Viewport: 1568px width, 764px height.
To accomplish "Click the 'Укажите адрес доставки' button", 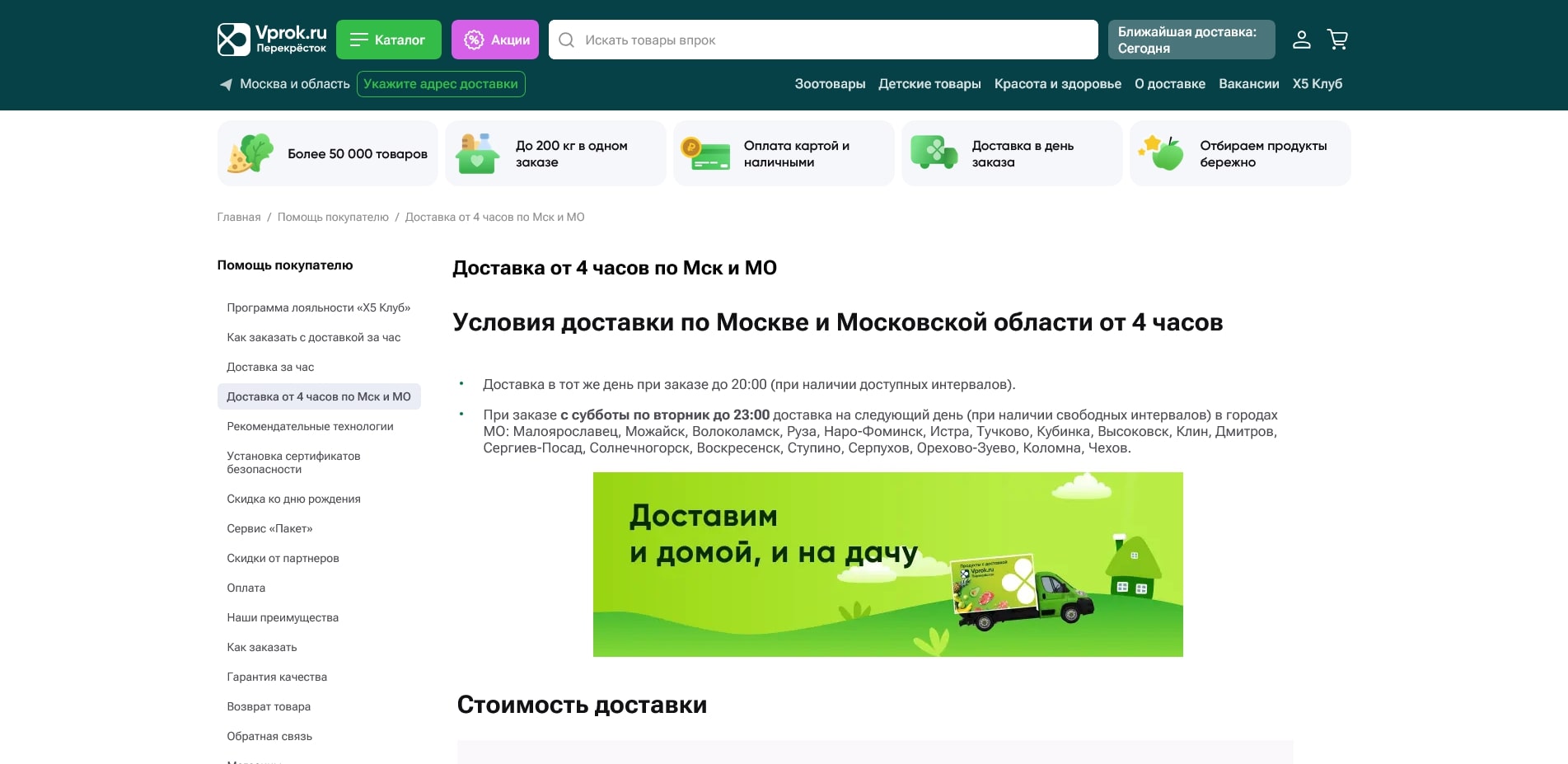I will 442,84.
